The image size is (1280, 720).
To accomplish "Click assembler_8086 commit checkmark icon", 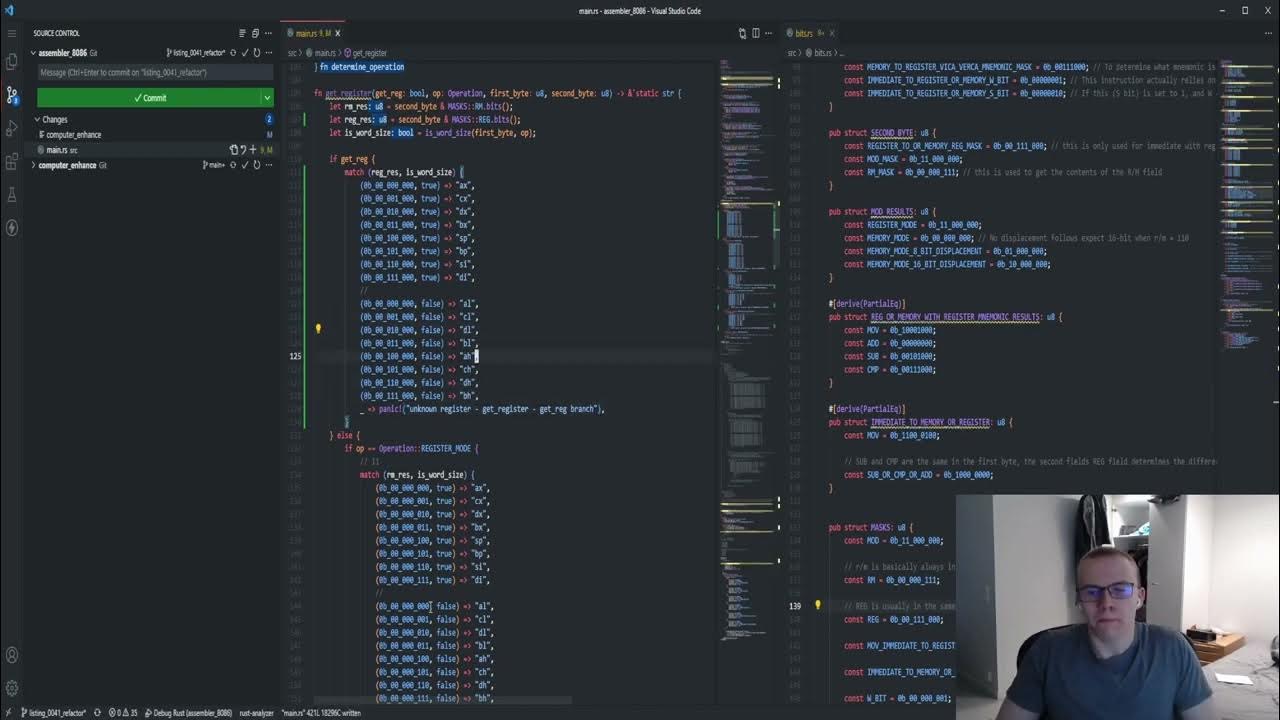I will click(x=245, y=53).
